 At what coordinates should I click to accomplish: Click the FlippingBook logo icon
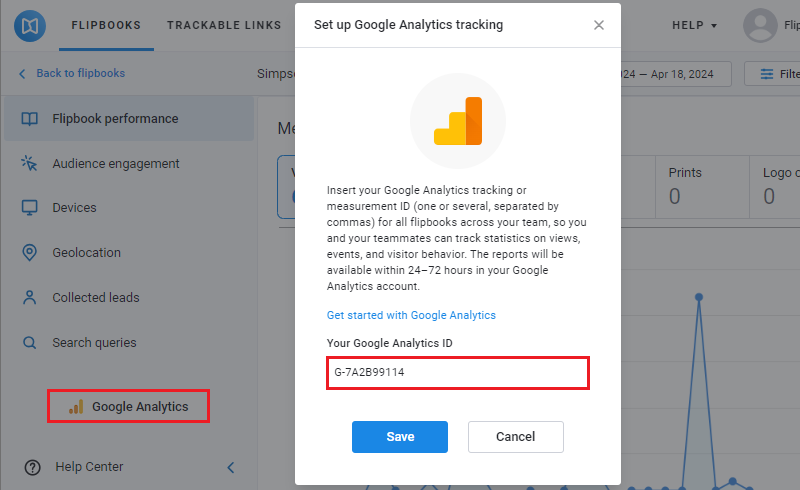pos(30,26)
